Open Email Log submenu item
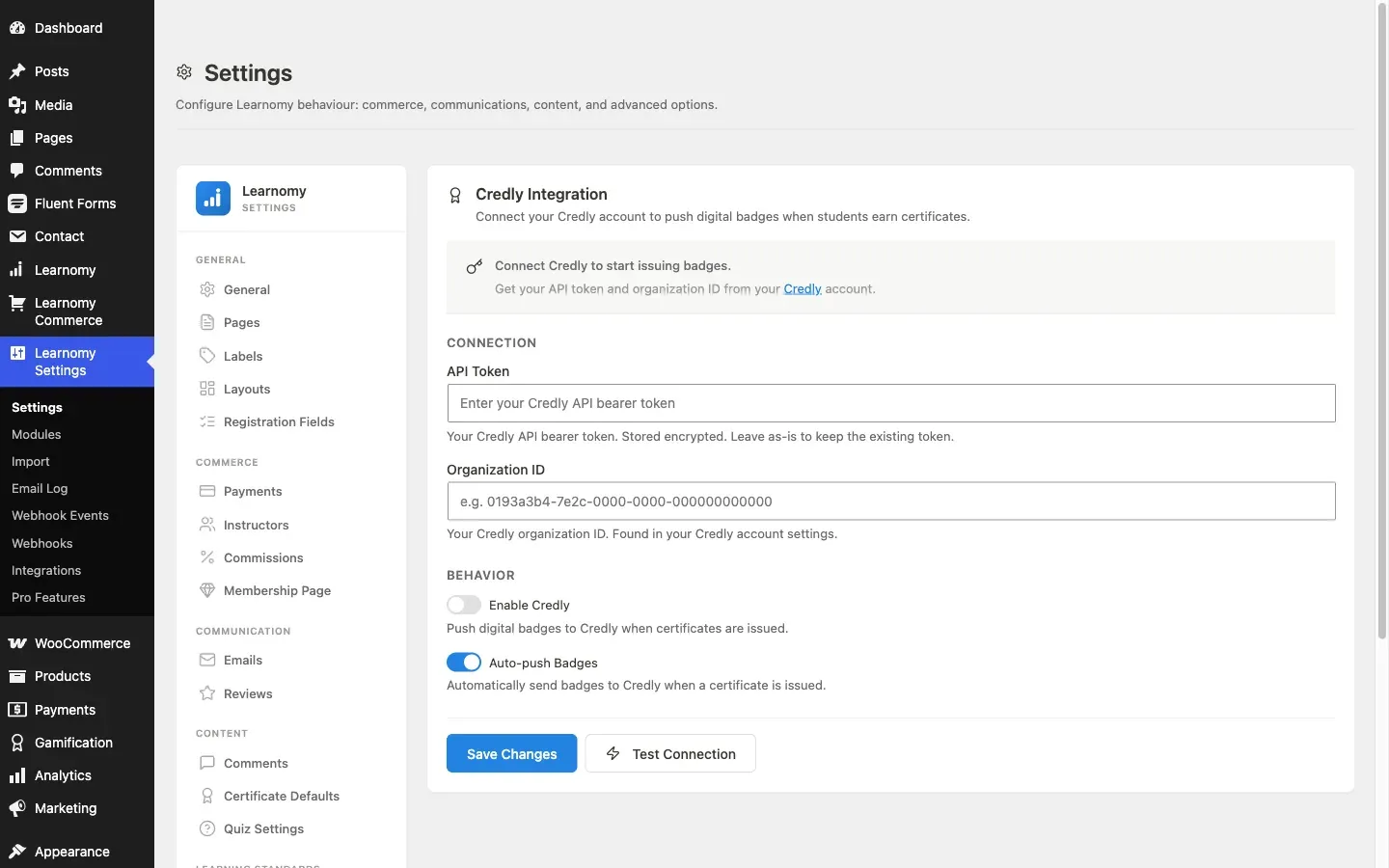Viewport: 1389px width, 868px height. (40, 489)
